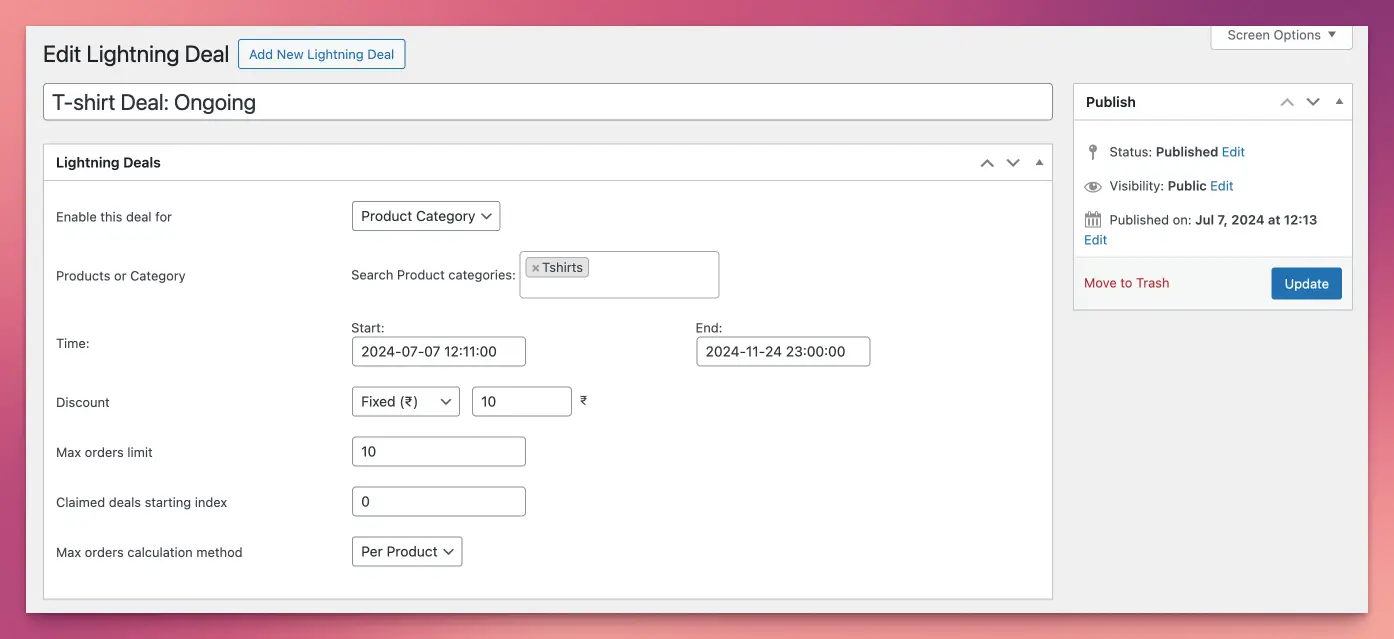Screen dimensions: 1394x639
Task: Click the status pin icon
Action: [x=1093, y=152]
